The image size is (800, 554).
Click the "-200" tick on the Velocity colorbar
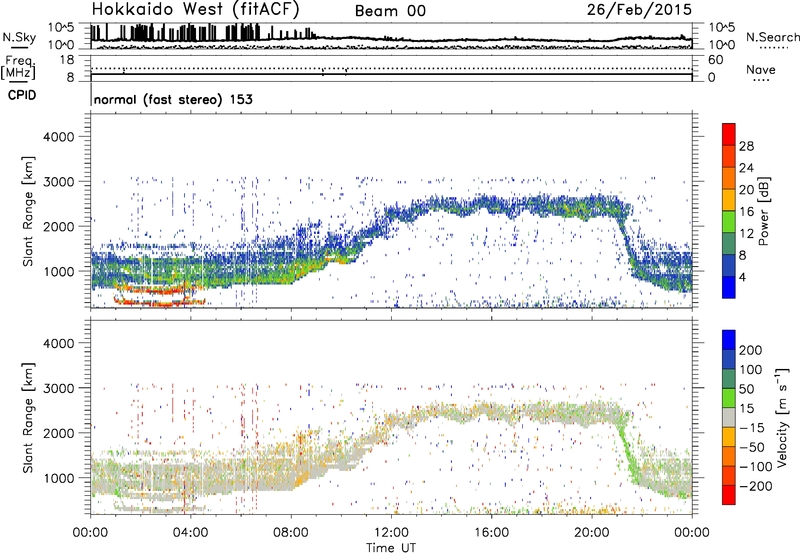(x=755, y=486)
